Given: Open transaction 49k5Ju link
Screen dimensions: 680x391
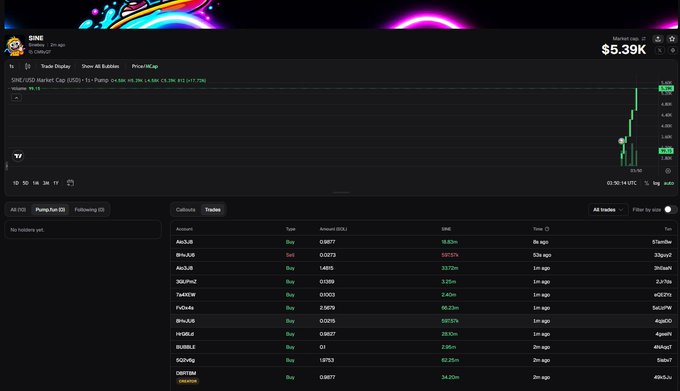Looking at the screenshot, I should (x=663, y=377).
